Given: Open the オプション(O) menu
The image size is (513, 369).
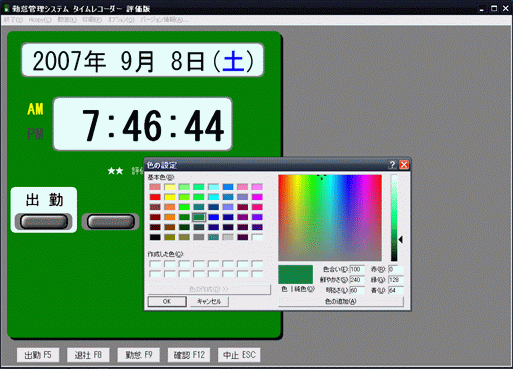Looking at the screenshot, I should click(121, 20).
